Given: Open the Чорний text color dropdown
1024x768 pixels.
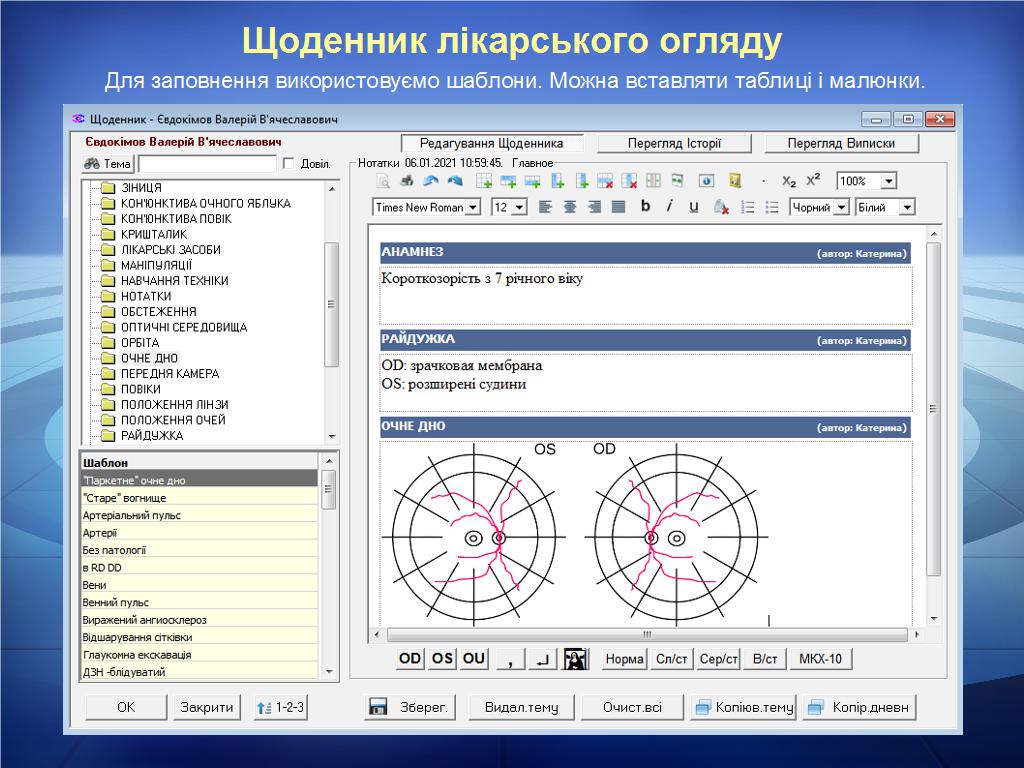Looking at the screenshot, I should pyautogui.click(x=841, y=207).
